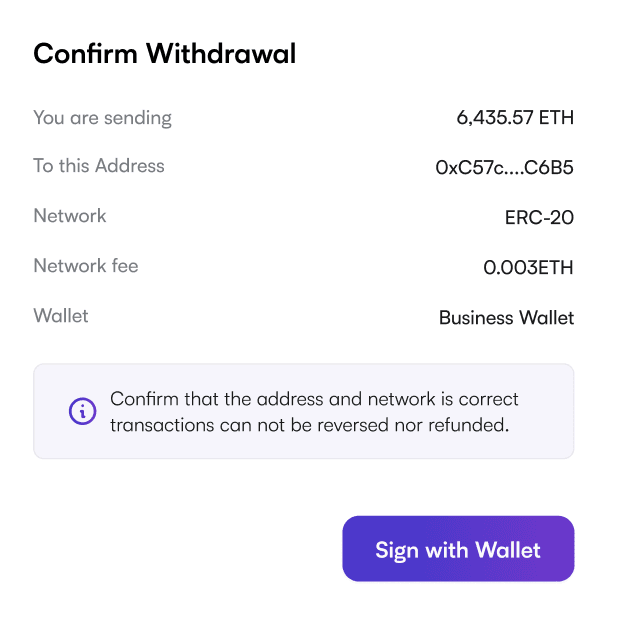The image size is (624, 631).
Task: Click the Confirm Withdrawal heading
Action: click(x=165, y=54)
